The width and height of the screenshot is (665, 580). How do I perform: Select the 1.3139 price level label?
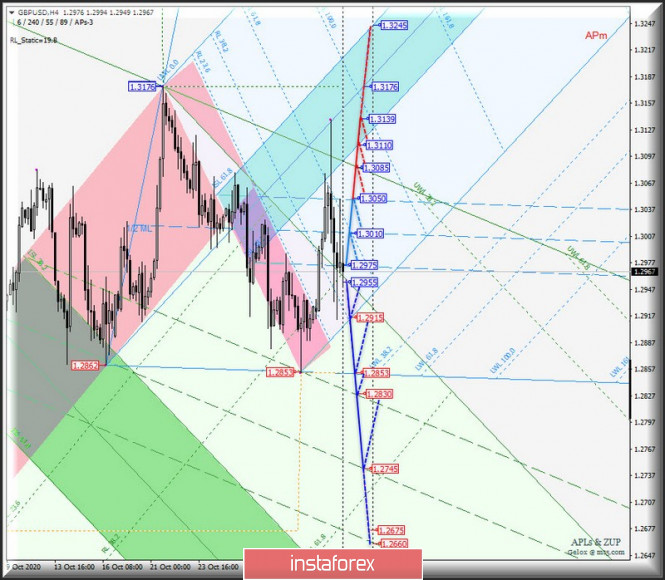[382, 119]
